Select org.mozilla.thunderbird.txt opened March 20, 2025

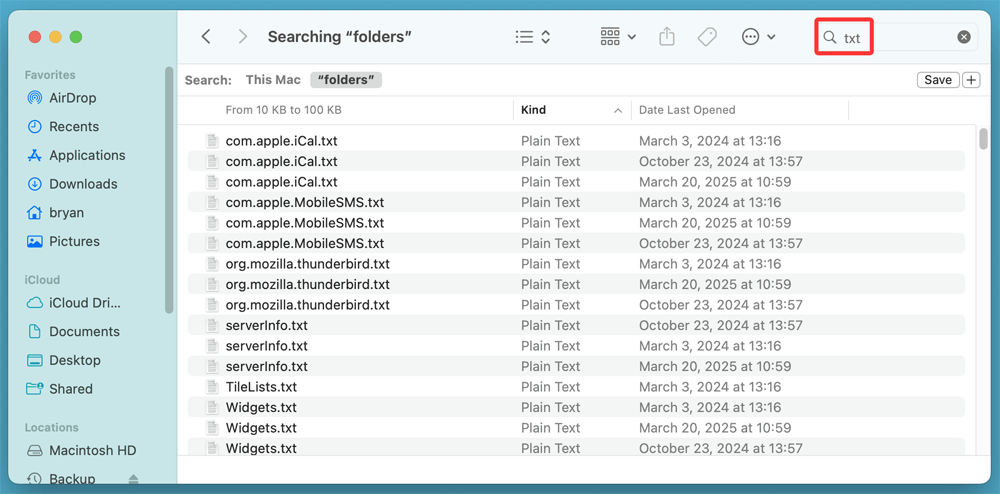(576, 284)
